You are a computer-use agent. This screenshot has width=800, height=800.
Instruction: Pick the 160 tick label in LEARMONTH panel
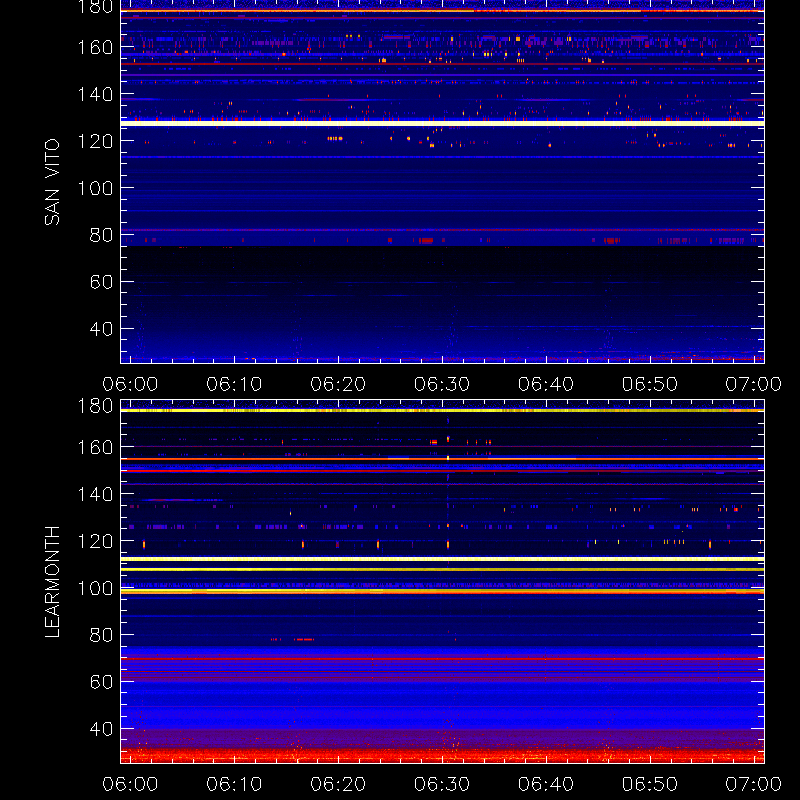(95, 447)
